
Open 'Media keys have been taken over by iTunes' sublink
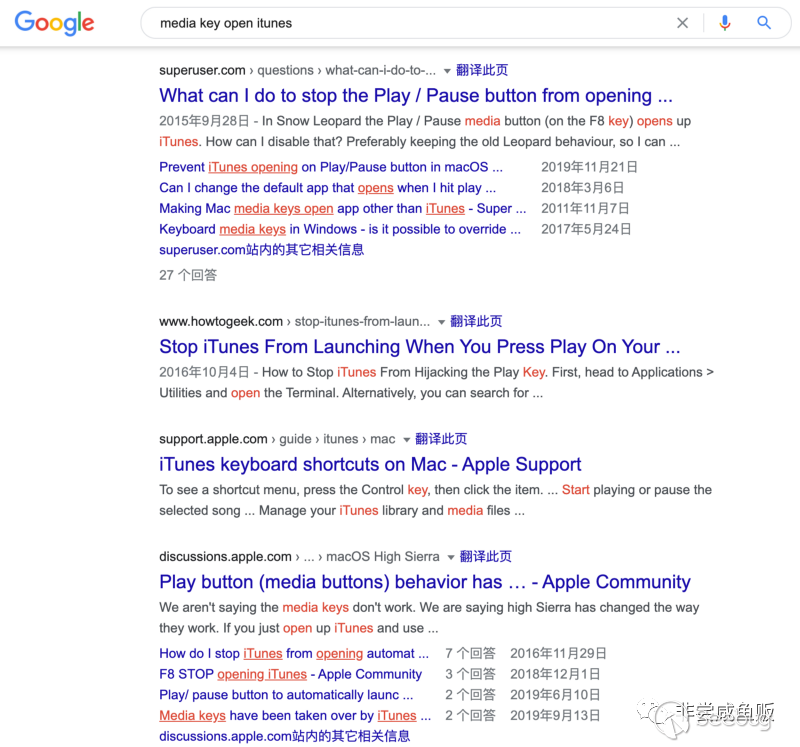pos(295,715)
